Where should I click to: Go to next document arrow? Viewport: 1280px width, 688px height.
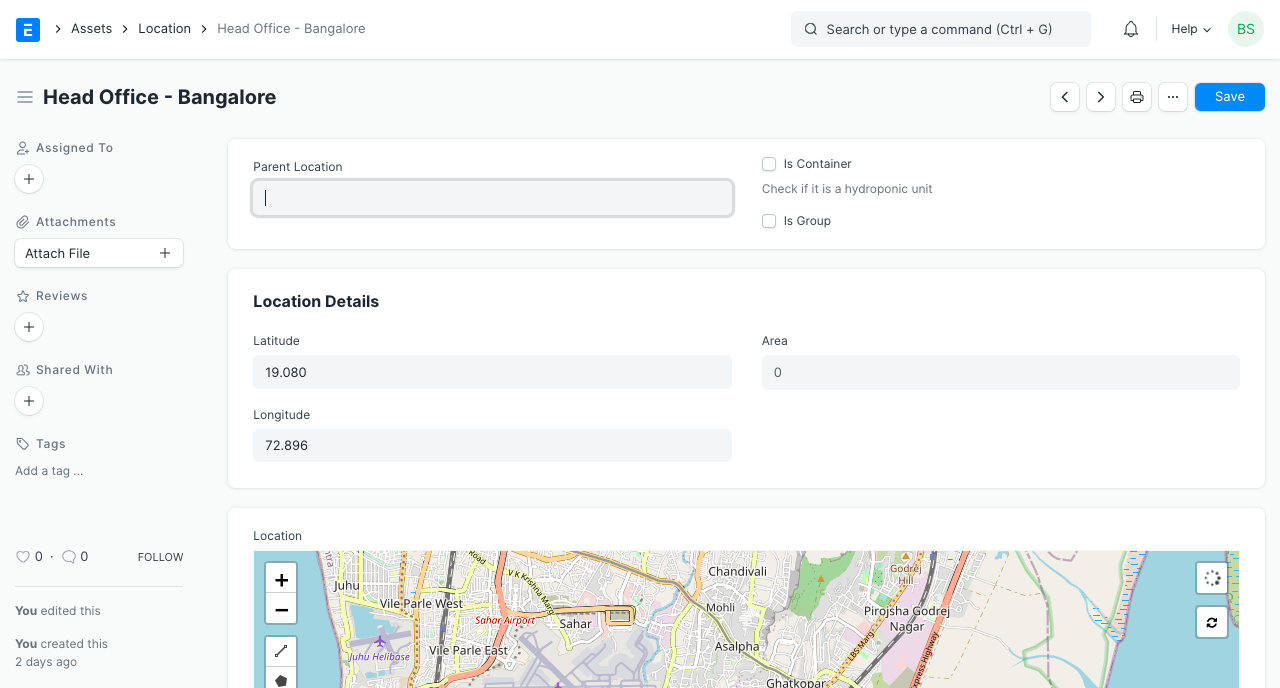(1101, 97)
